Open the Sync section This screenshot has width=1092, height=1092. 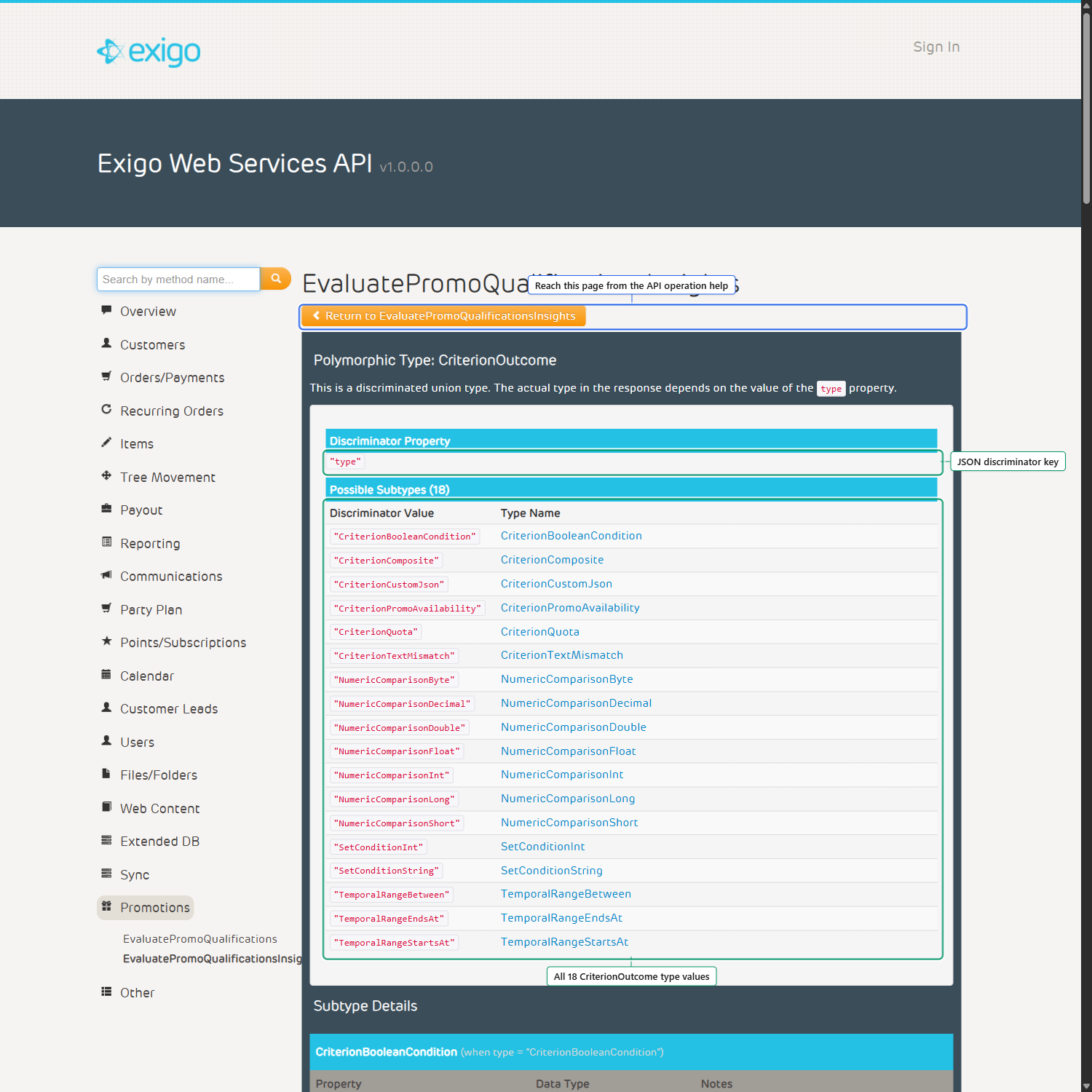135,874
